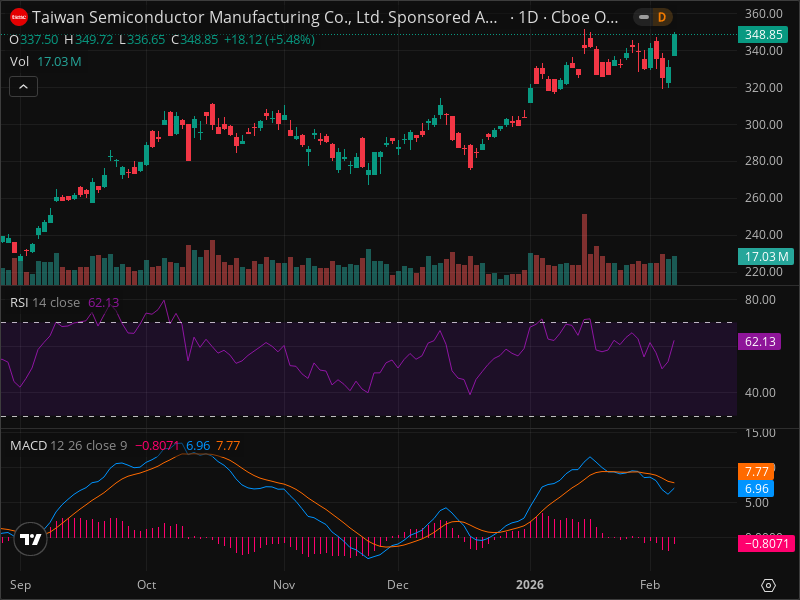Click the Feb date axis label
The image size is (800, 600).
[649, 585]
